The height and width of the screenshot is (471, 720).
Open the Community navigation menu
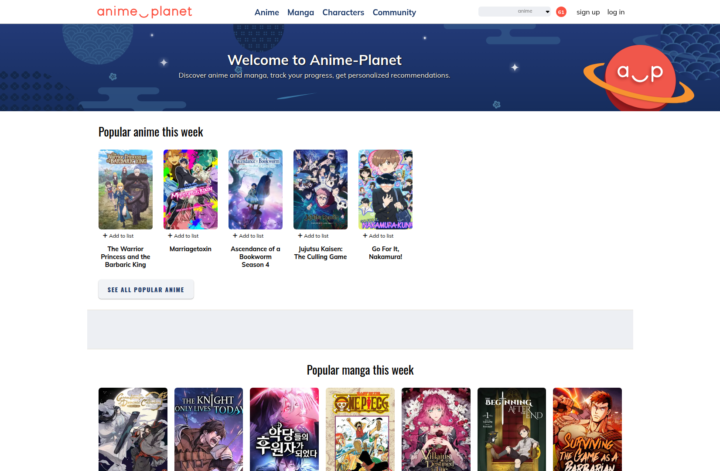pos(394,13)
